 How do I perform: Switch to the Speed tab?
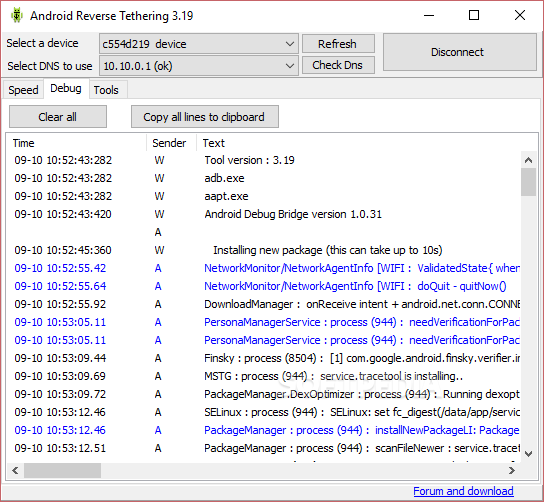click(x=23, y=90)
